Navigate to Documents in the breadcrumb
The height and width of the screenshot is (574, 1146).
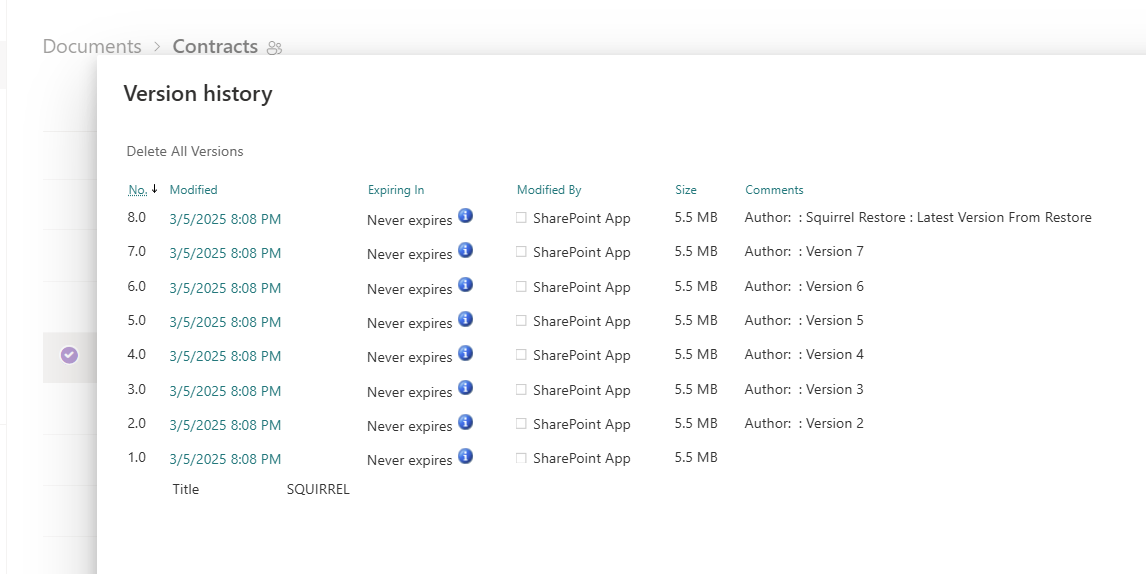pos(92,47)
